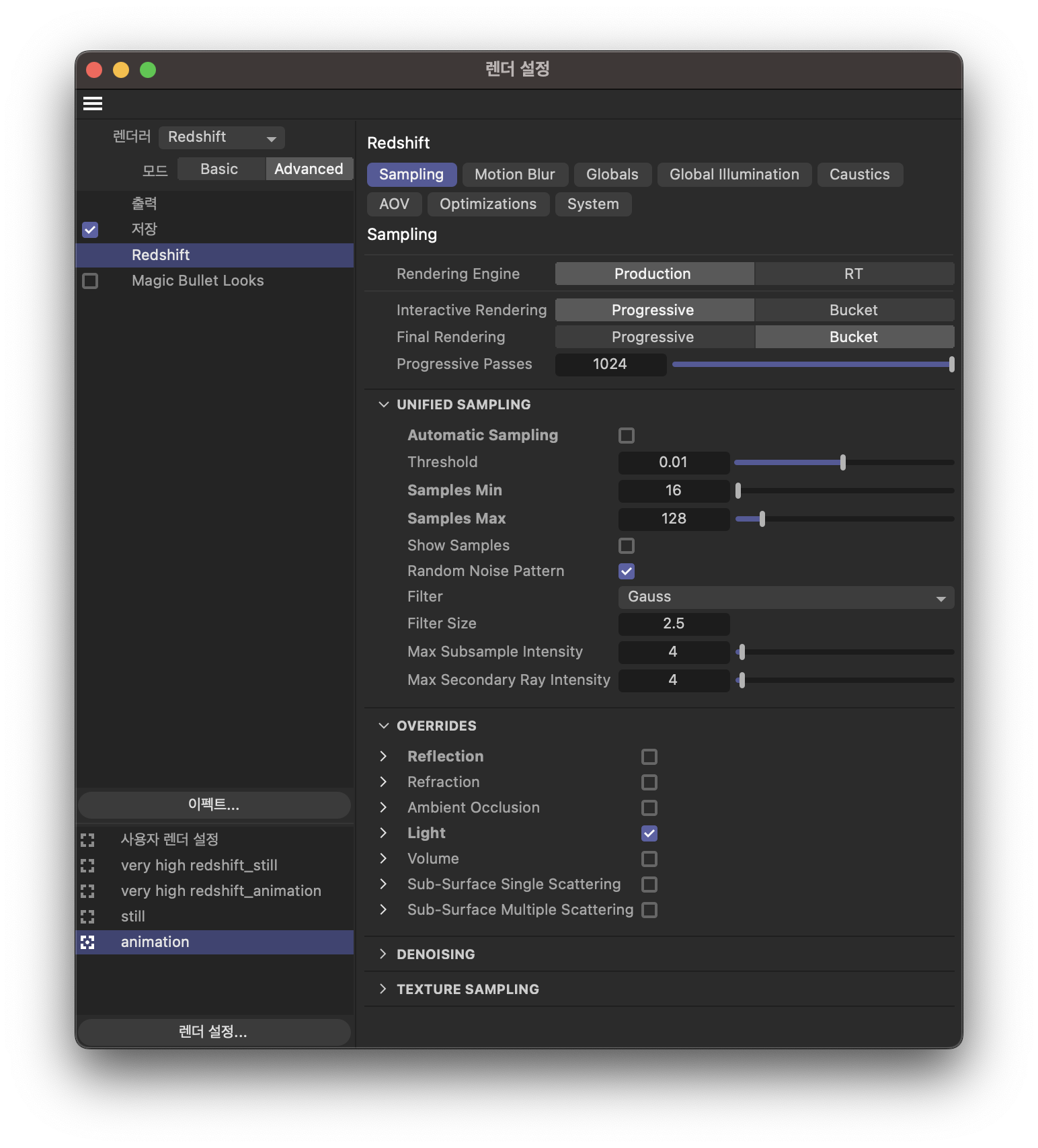Click preset icon beside 사용자 렌더 설정
This screenshot has height=1148, width=1038.
pos(87,839)
